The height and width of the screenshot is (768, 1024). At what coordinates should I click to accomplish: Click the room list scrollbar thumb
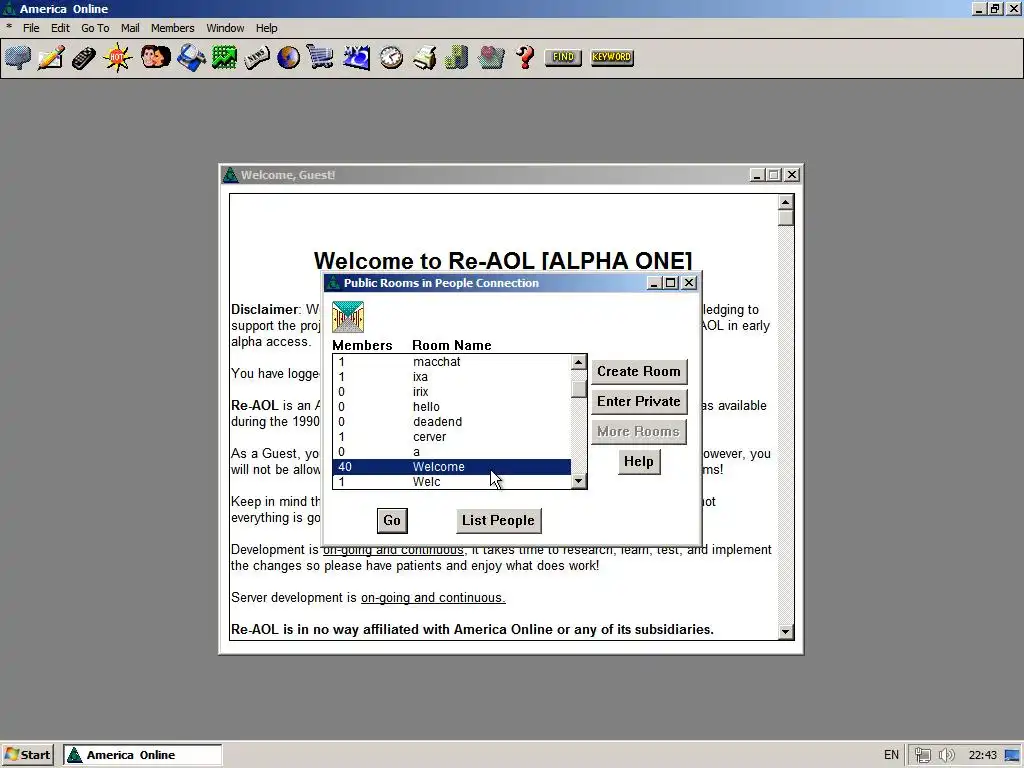tap(579, 389)
